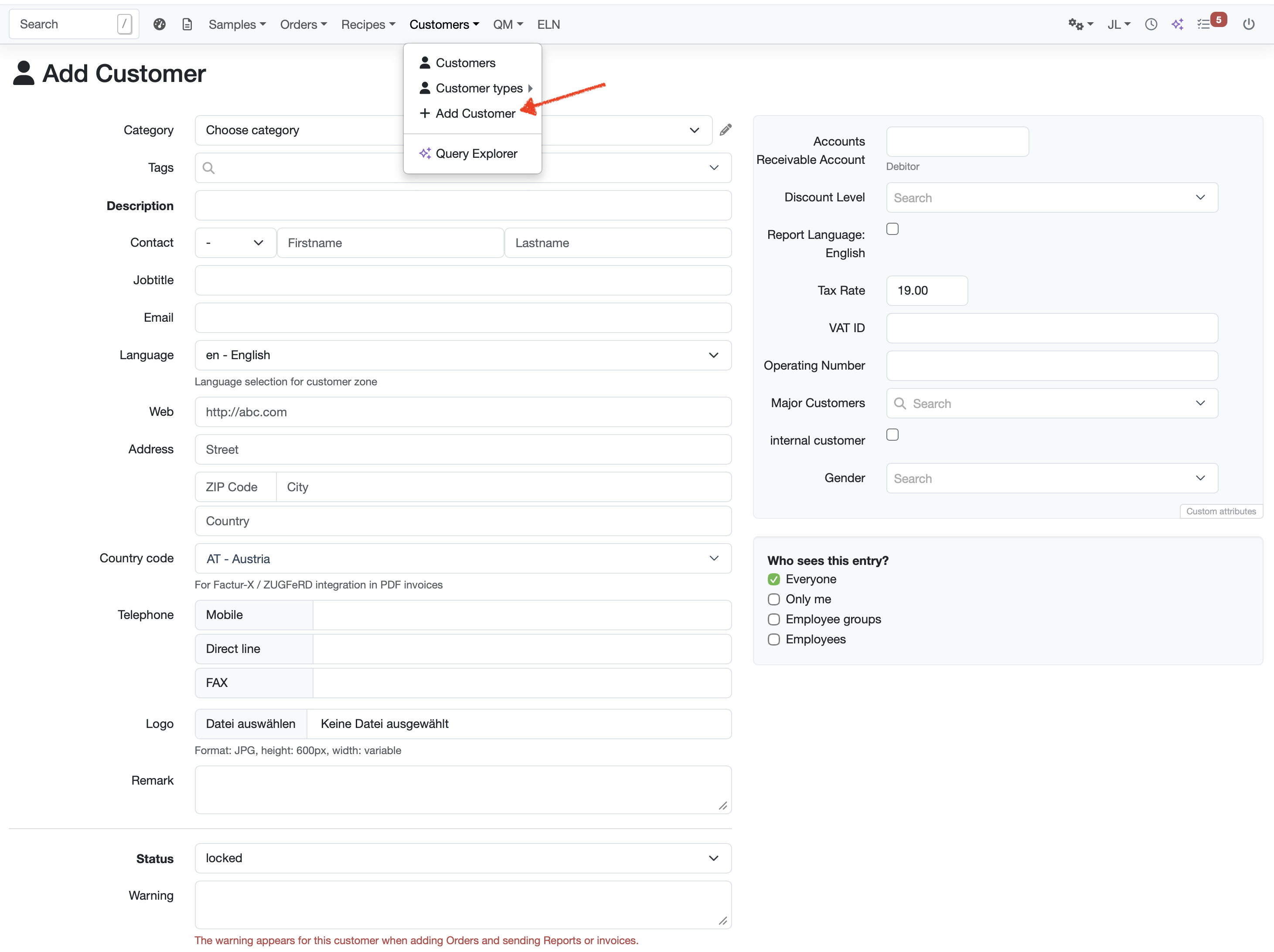Click the Datei auswählen logo upload button
Image resolution: width=1274 pixels, height=952 pixels.
[x=251, y=723]
